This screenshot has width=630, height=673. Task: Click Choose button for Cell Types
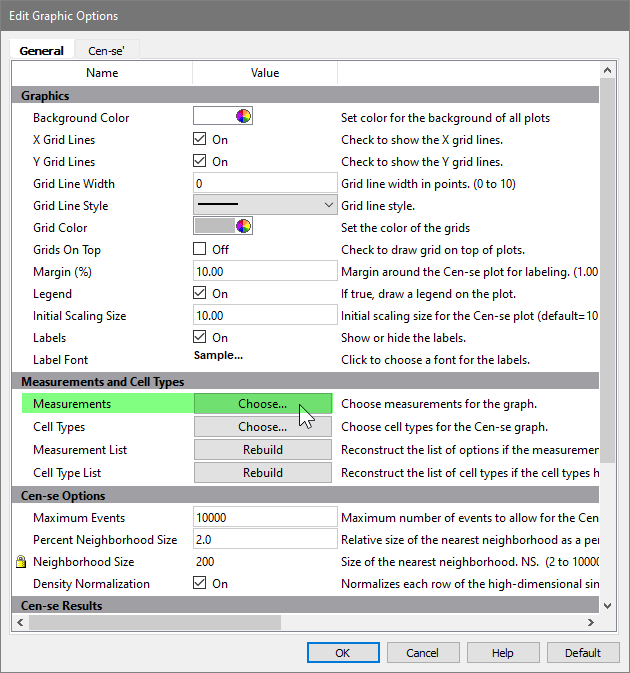pyautogui.click(x=262, y=427)
